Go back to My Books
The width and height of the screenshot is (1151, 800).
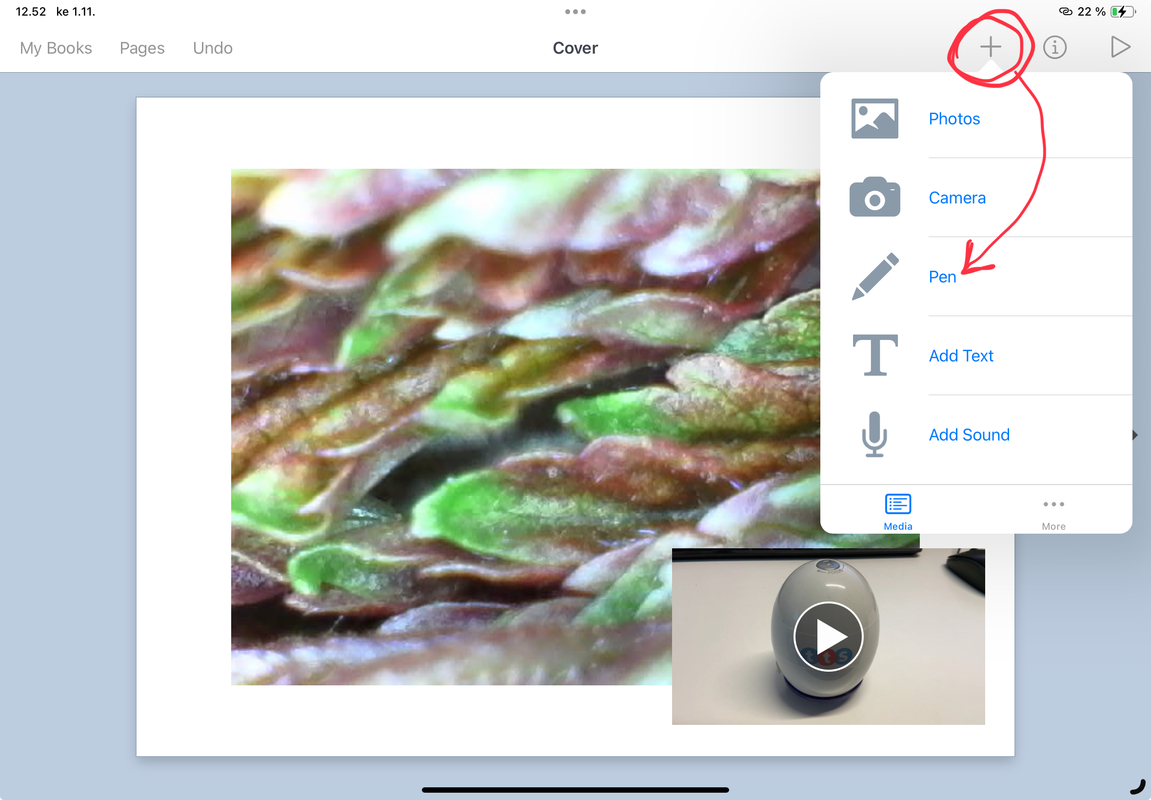(x=56, y=48)
